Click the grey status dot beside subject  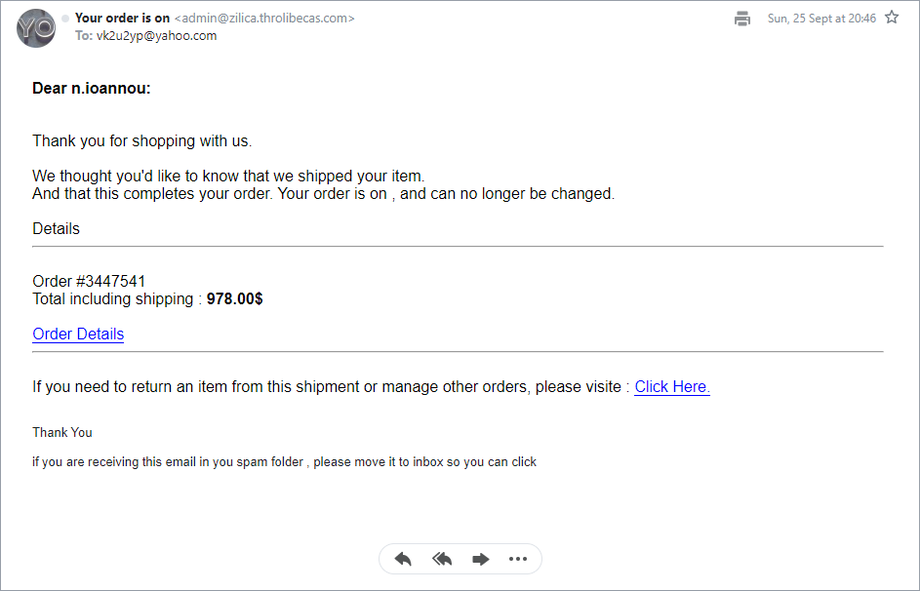[65, 19]
